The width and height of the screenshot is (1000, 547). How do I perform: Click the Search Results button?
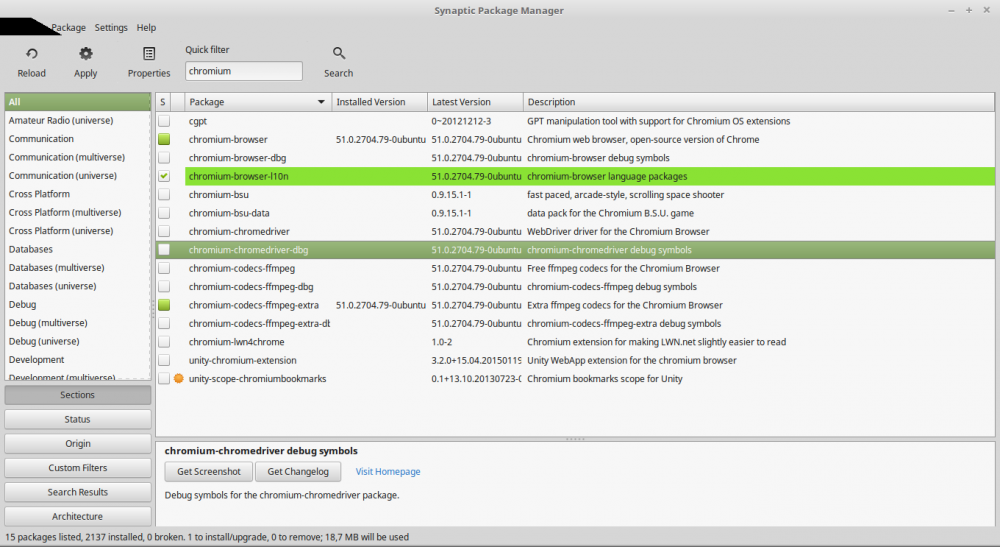click(x=78, y=492)
